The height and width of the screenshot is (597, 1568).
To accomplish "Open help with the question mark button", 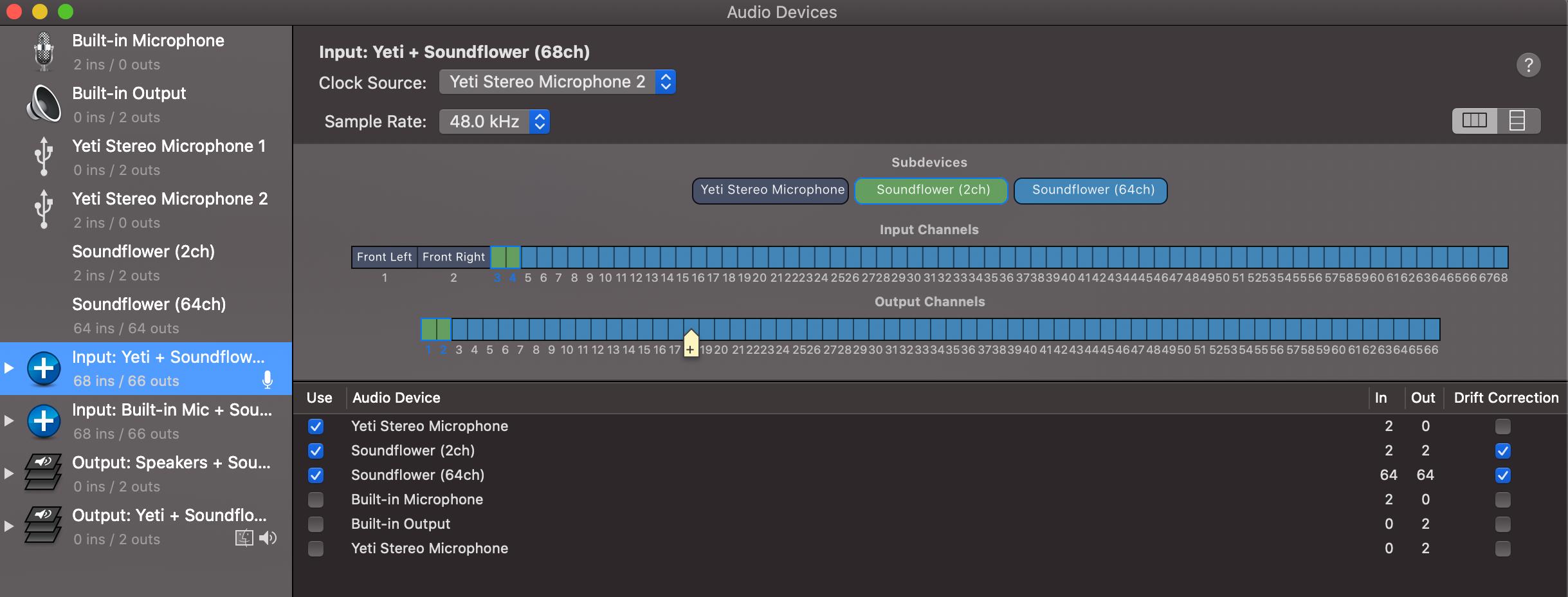I will point(1528,64).
